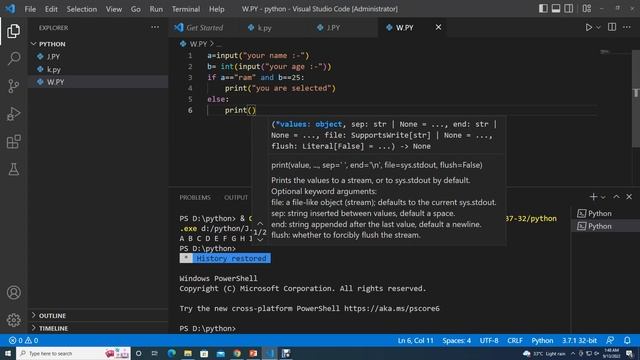Close the W.PY editor tab

(438, 27)
